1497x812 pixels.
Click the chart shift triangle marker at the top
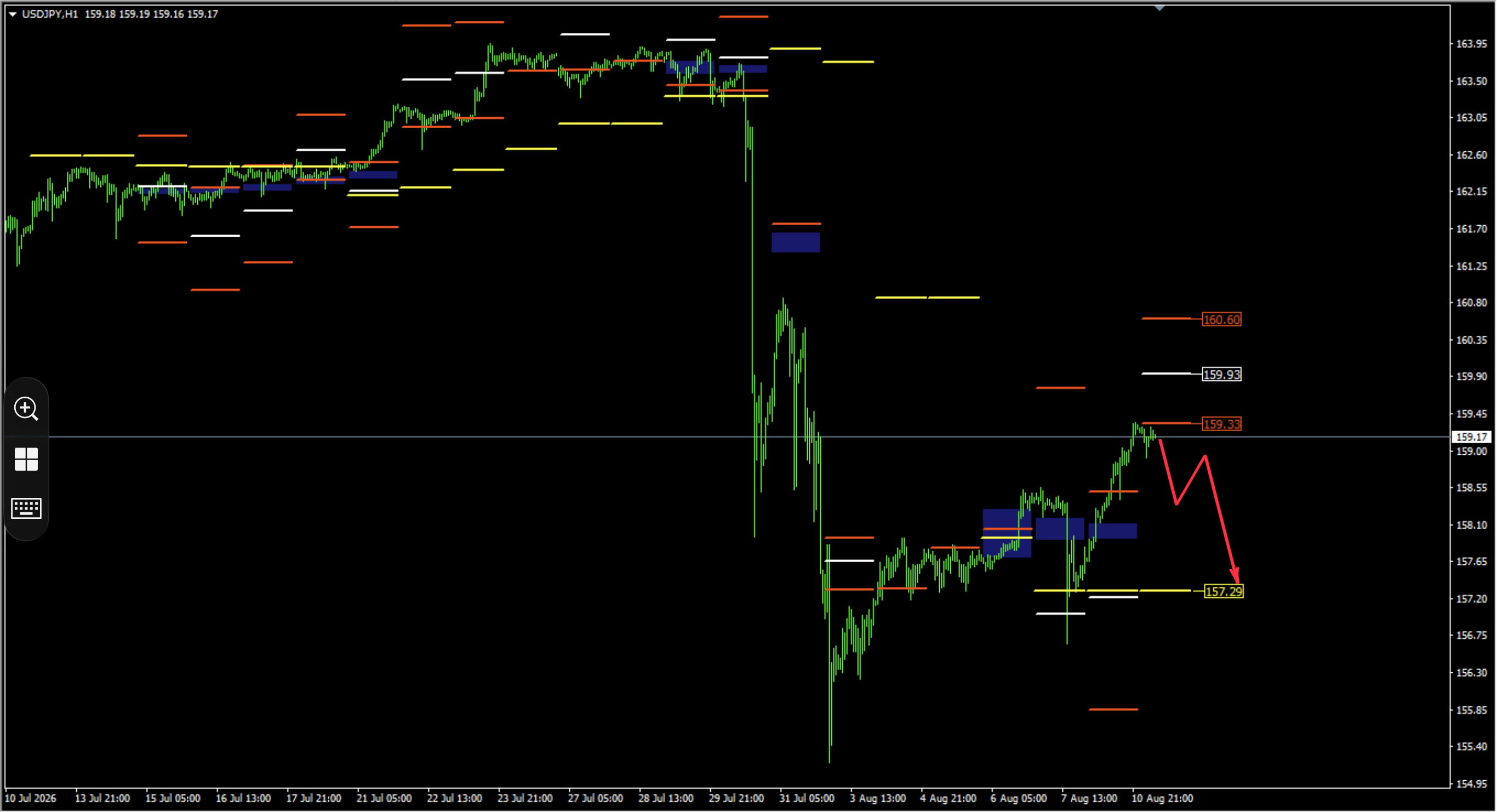(x=1159, y=8)
